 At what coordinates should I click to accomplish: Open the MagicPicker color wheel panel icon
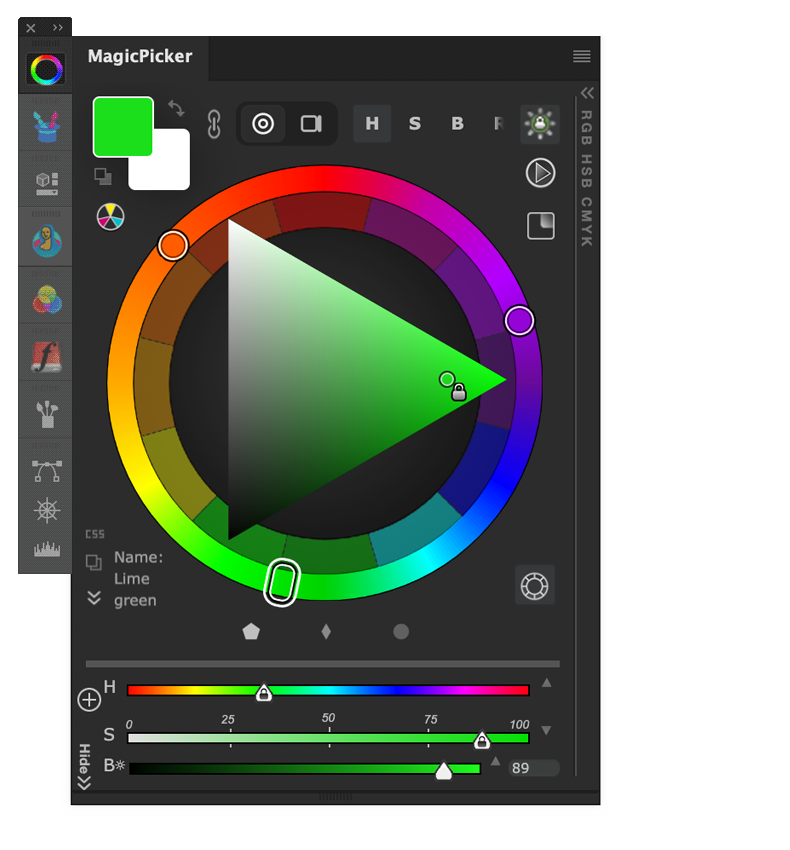pyautogui.click(x=46, y=69)
